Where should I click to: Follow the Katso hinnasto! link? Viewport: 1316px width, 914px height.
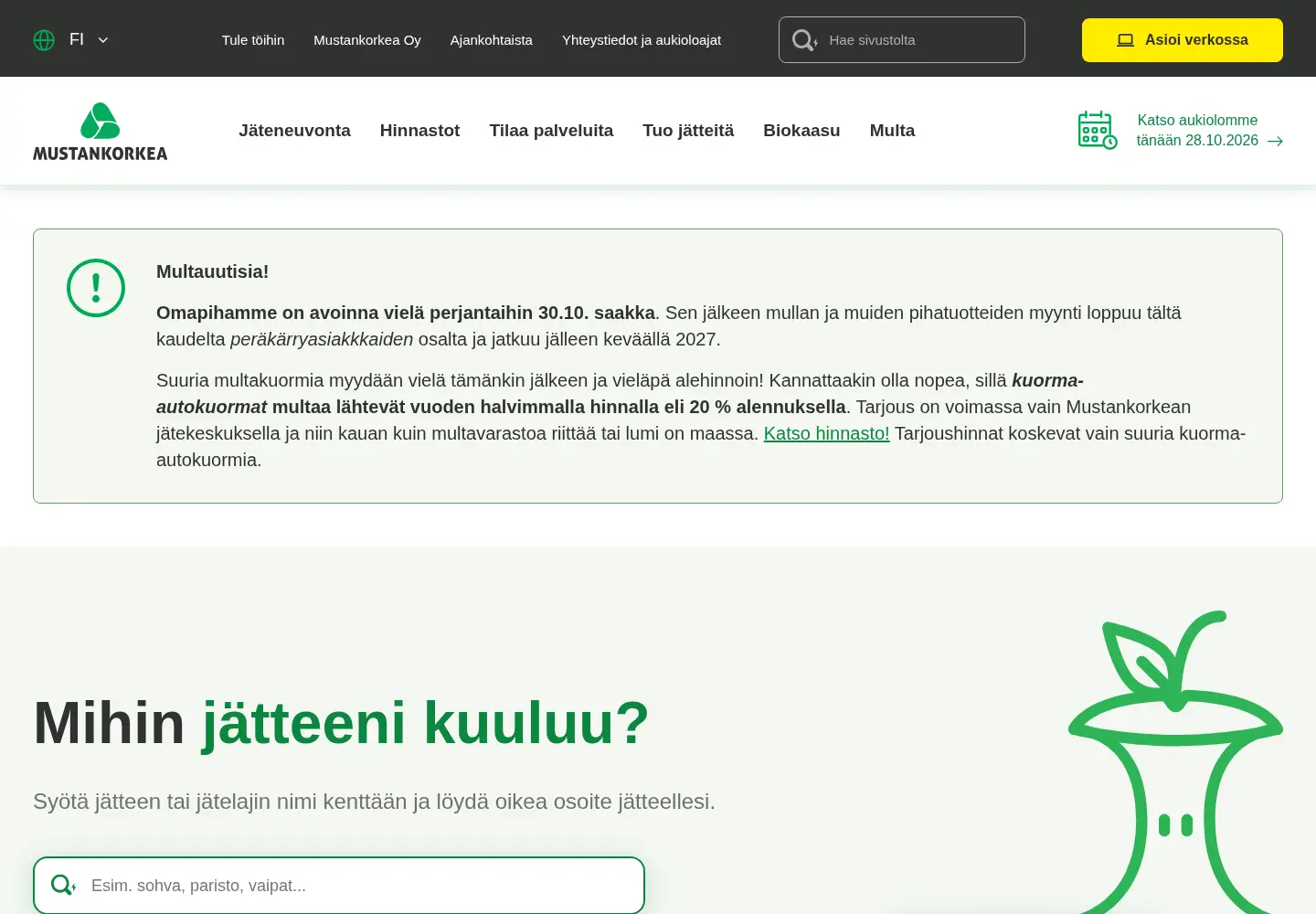pyautogui.click(x=826, y=433)
